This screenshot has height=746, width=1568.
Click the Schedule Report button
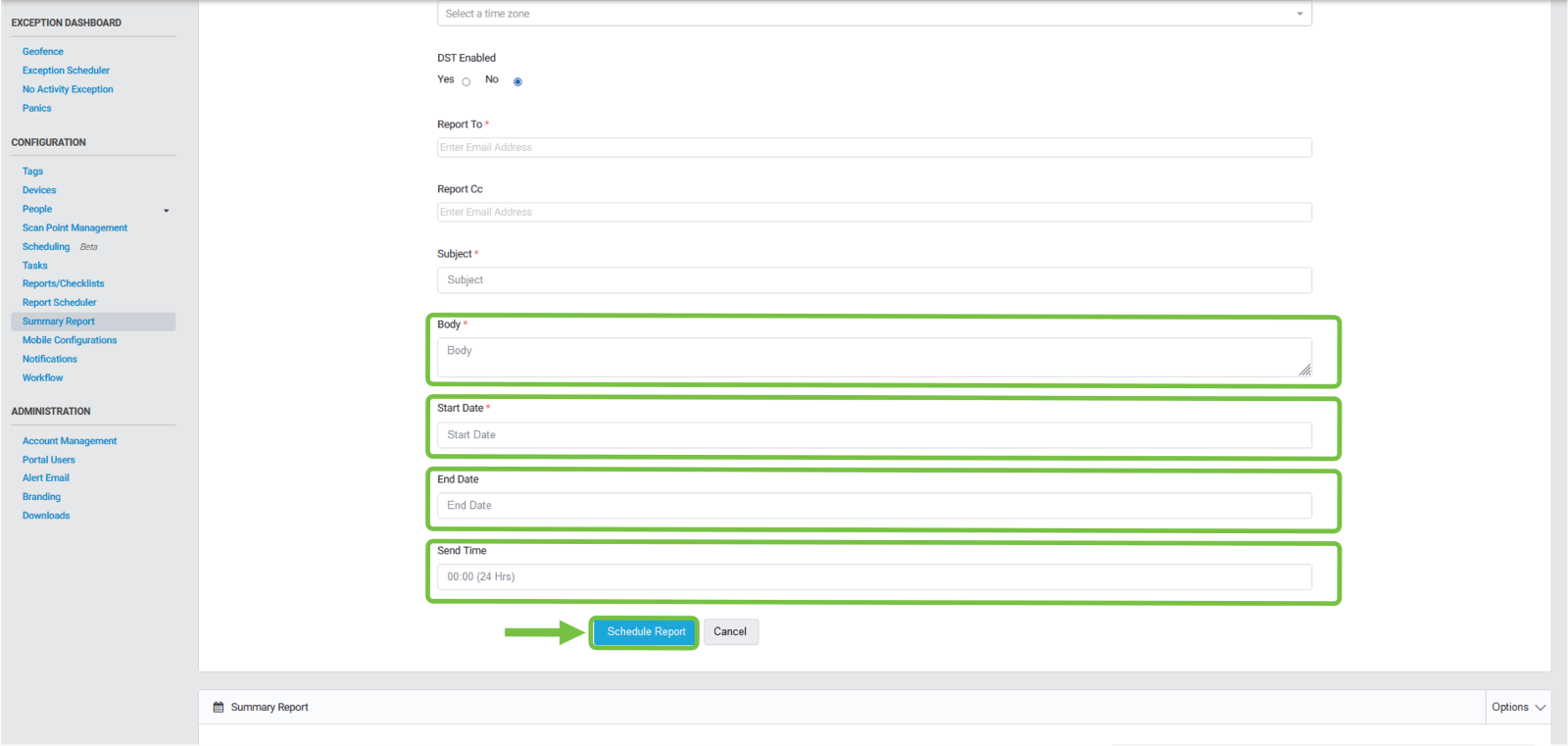(646, 632)
